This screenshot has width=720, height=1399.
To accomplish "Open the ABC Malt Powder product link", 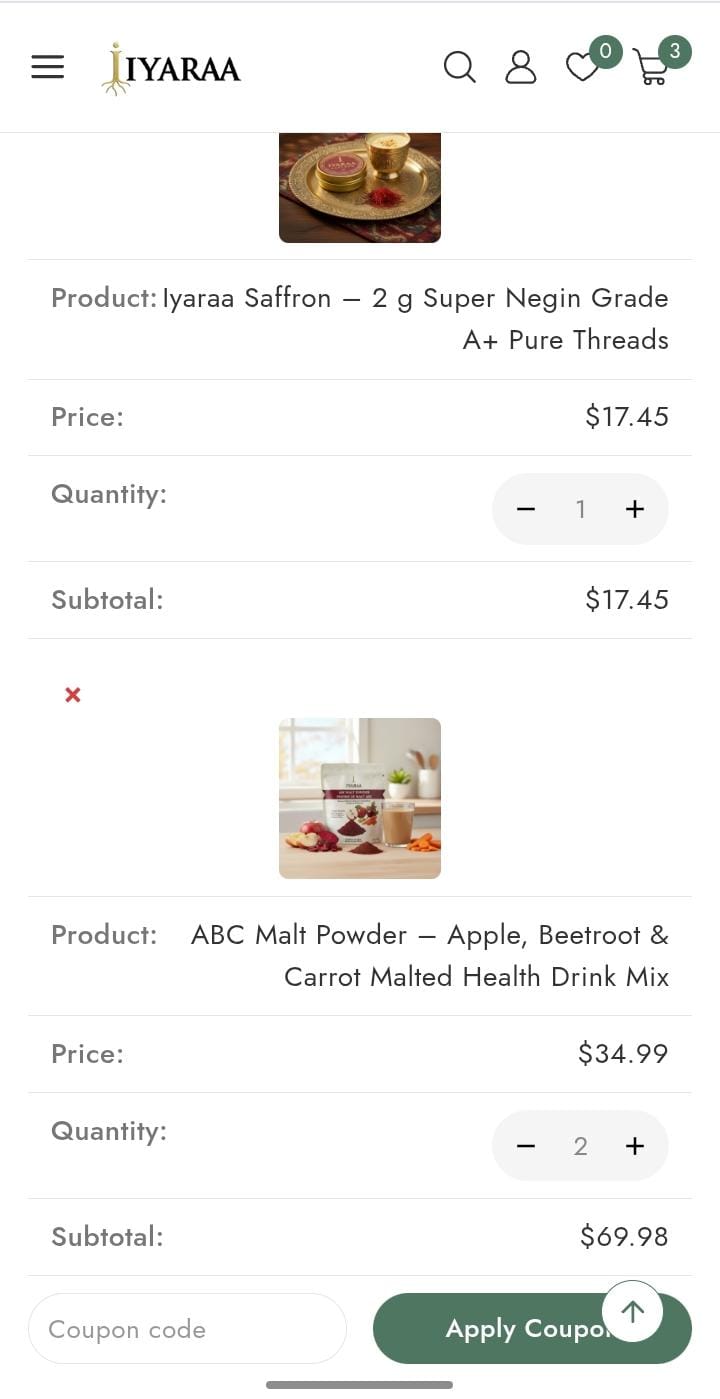I will [x=430, y=955].
